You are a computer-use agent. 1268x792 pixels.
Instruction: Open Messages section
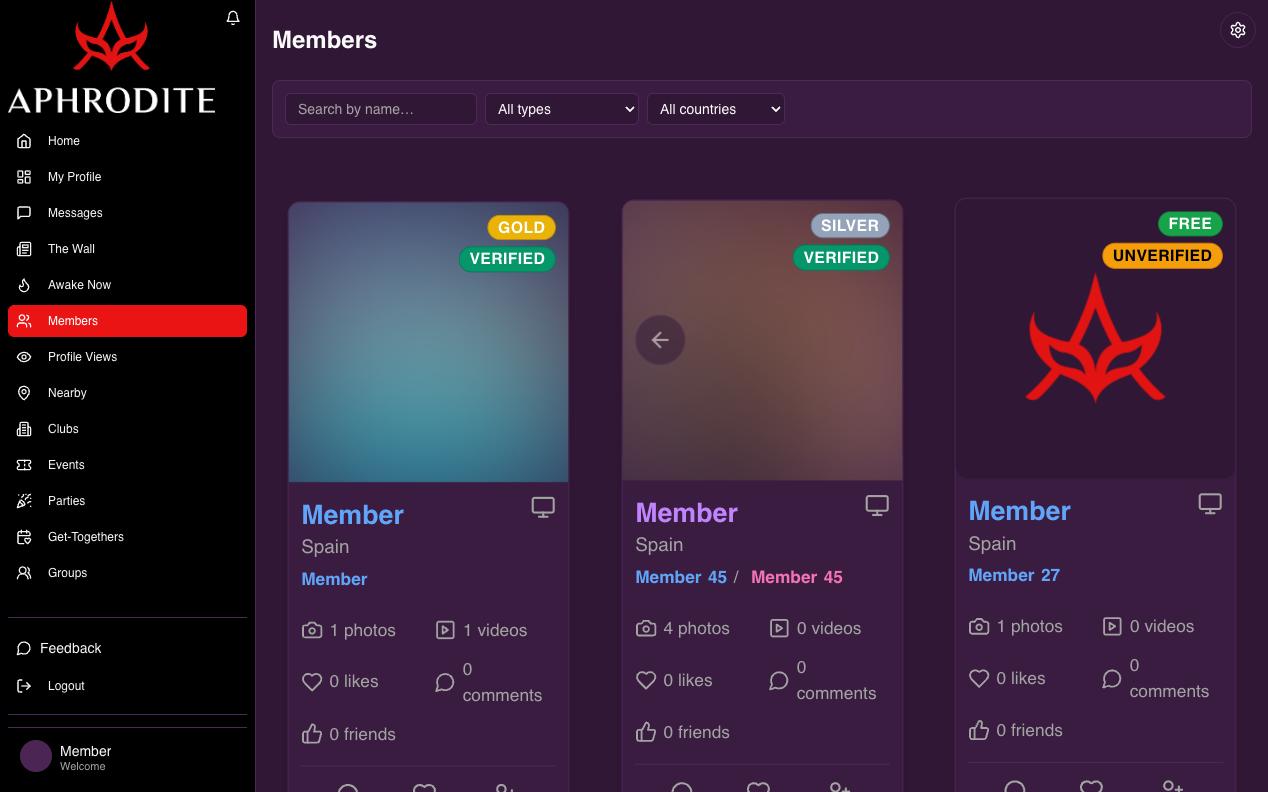click(127, 213)
